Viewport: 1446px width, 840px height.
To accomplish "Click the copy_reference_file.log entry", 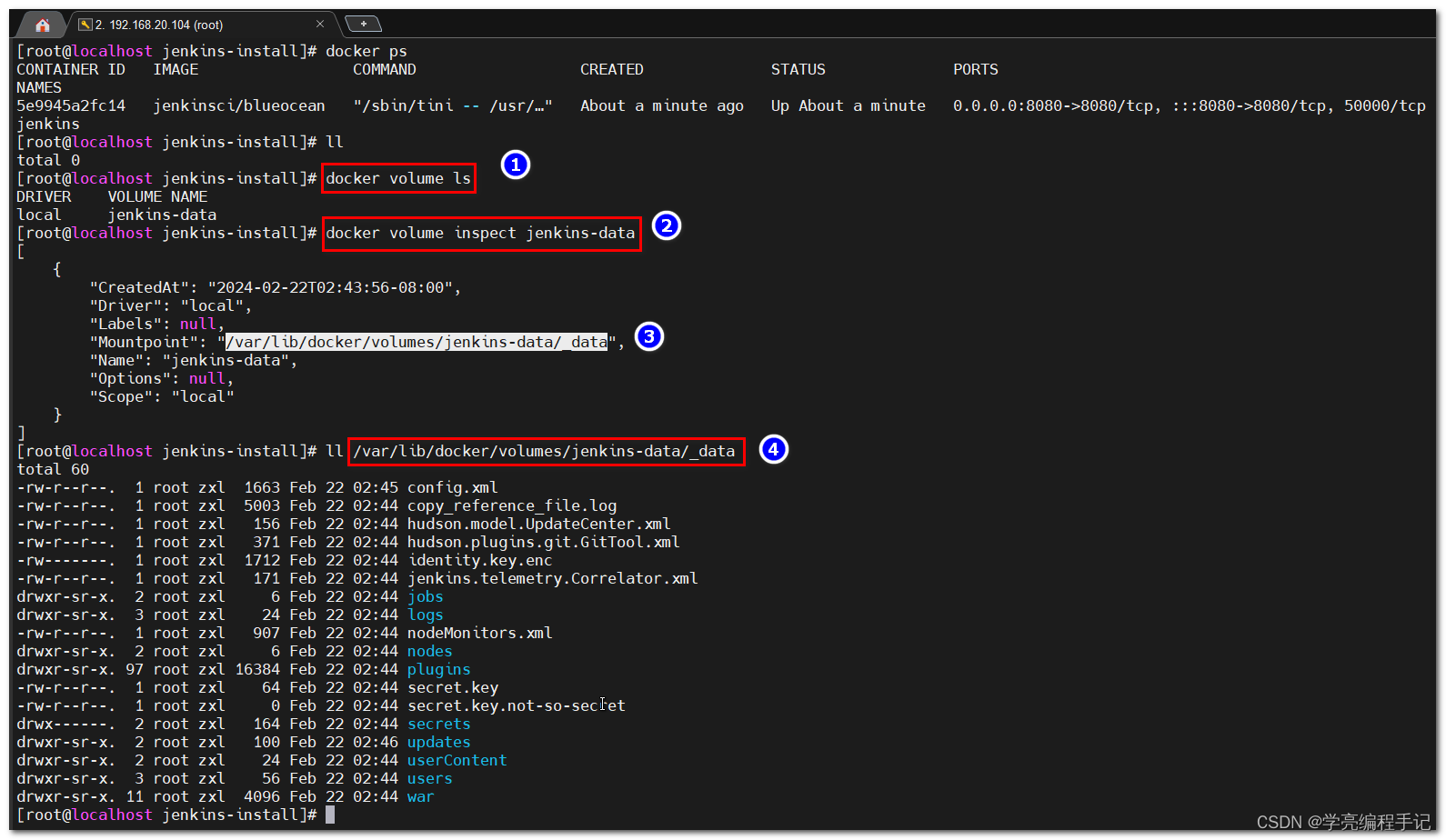I will [x=512, y=505].
